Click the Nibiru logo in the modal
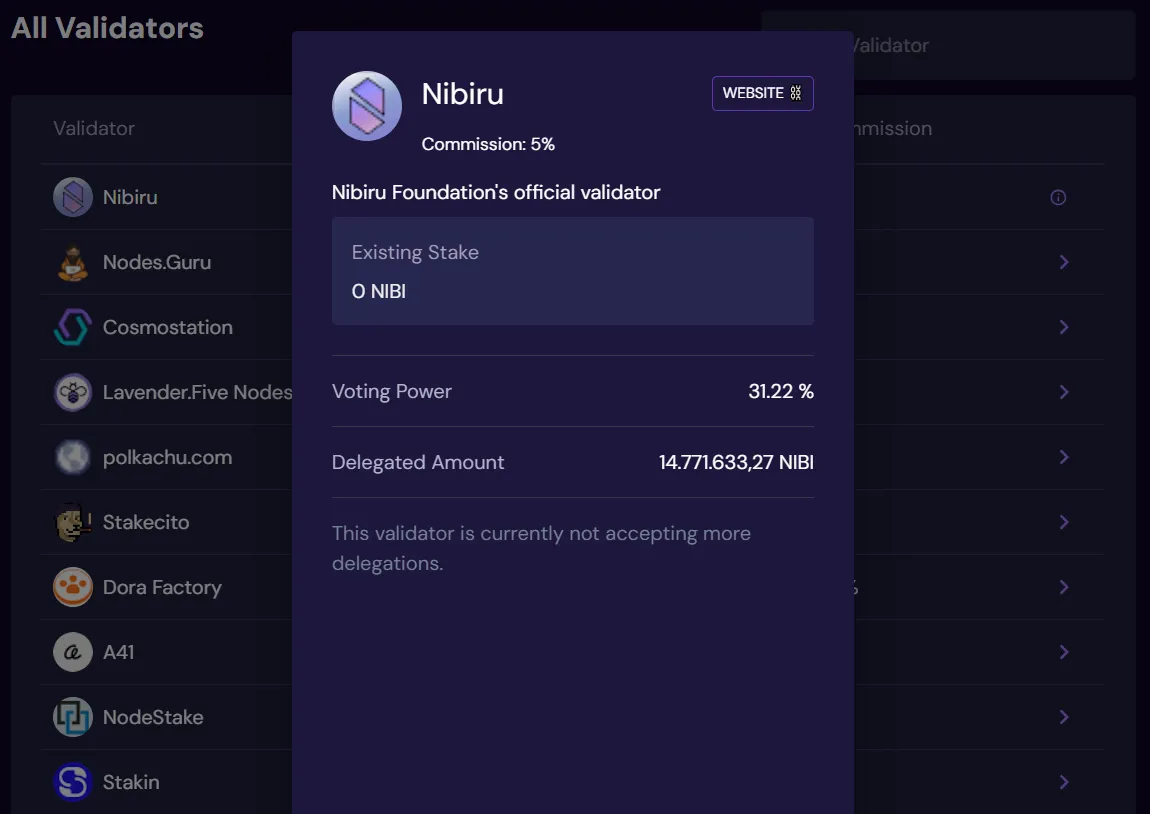Image resolution: width=1150 pixels, height=814 pixels. tap(367, 106)
